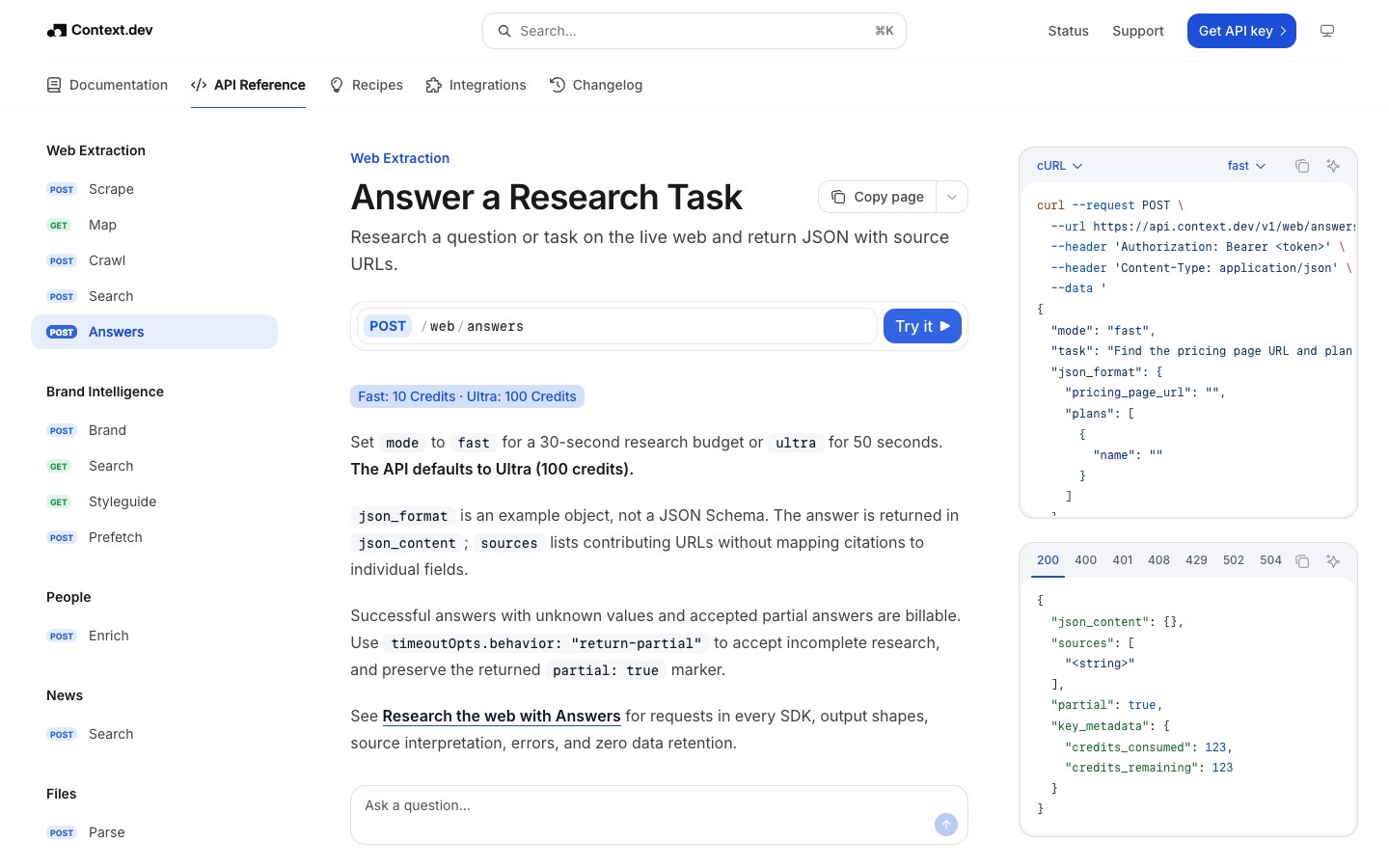Image resolution: width=1389 pixels, height=868 pixels.
Task: Open the Answers endpoint page
Action: coord(154,332)
